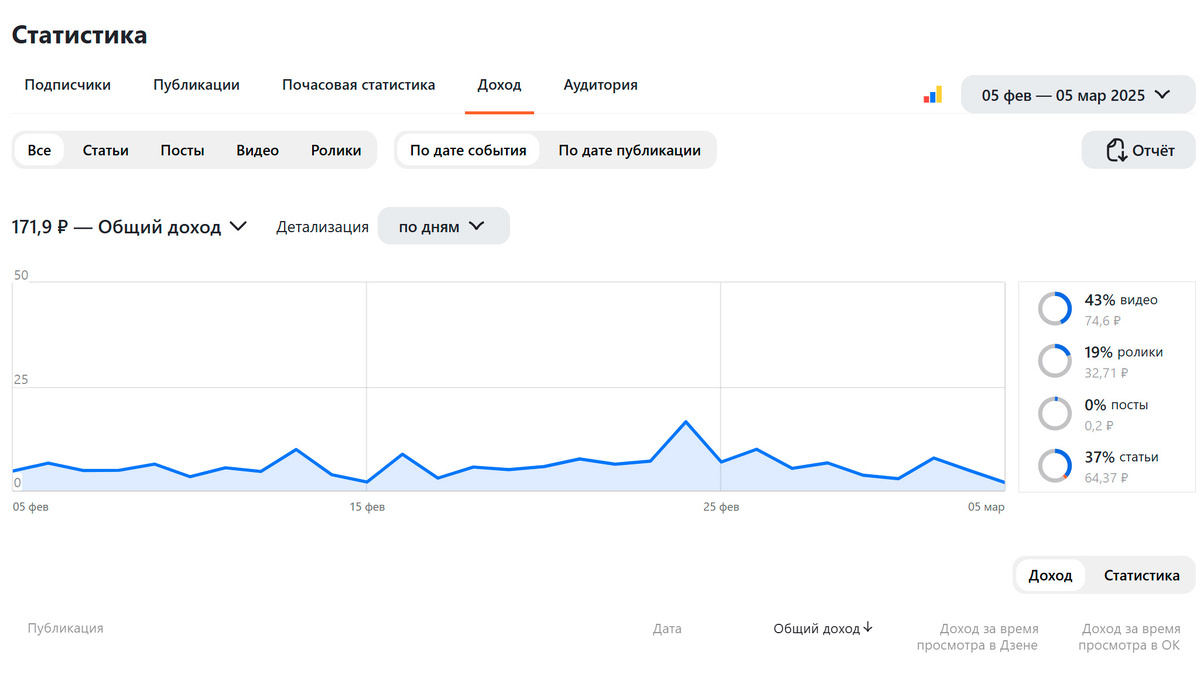Open the date range dropdown 05 фев — 05 мар 2025

1077,95
